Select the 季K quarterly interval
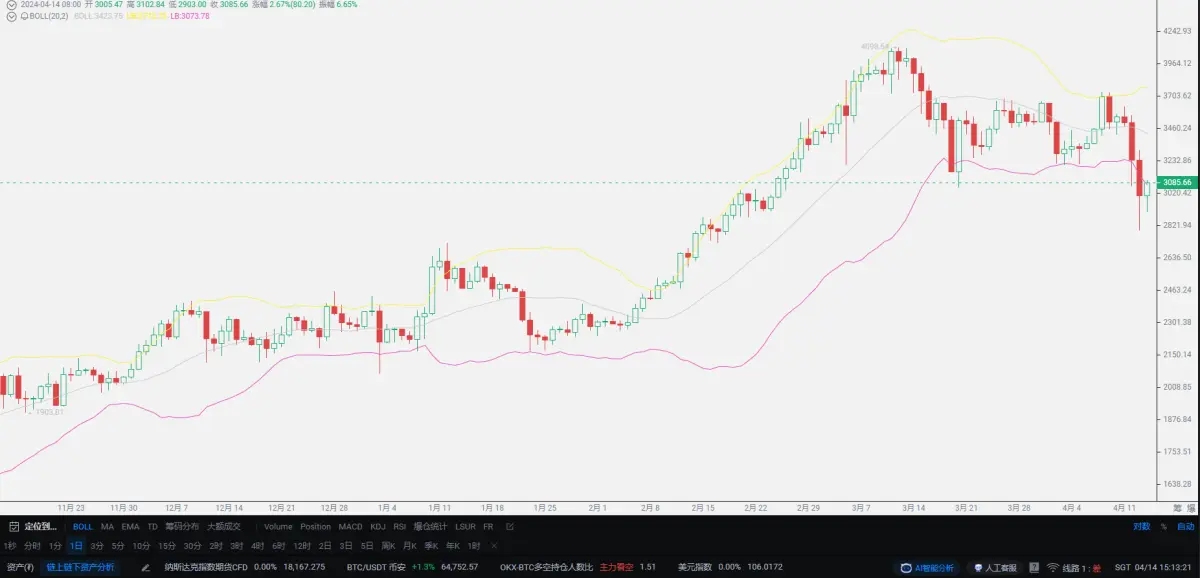The width and height of the screenshot is (1200, 578). click(432, 546)
